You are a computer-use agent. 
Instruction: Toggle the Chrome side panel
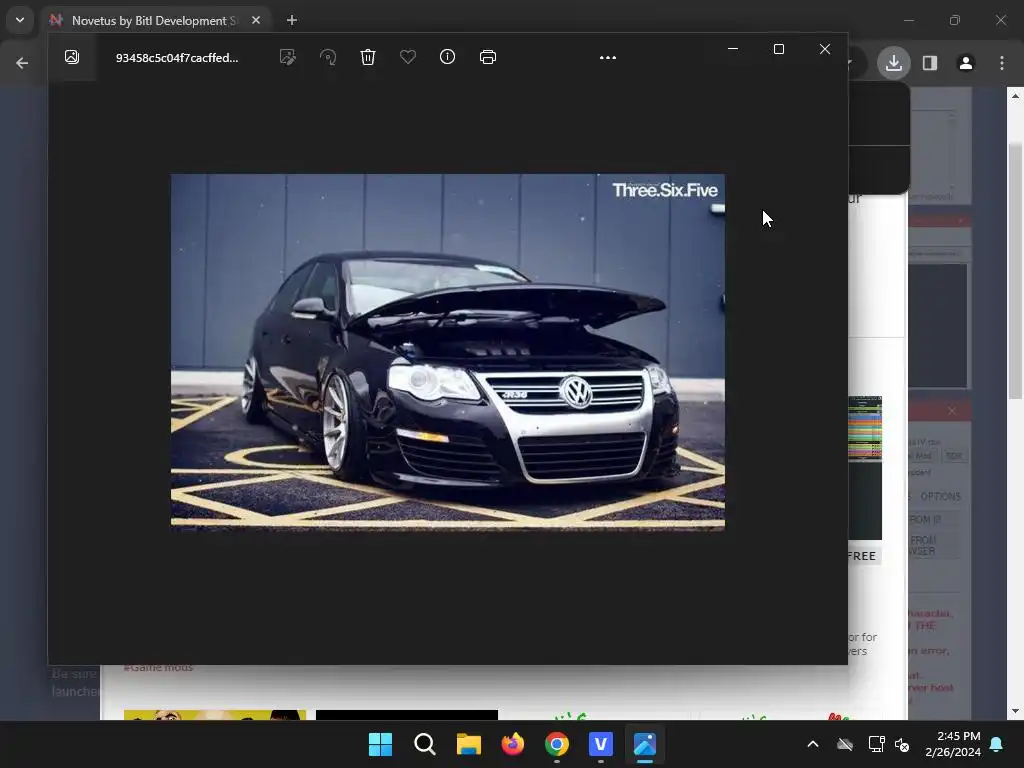pyautogui.click(x=930, y=63)
